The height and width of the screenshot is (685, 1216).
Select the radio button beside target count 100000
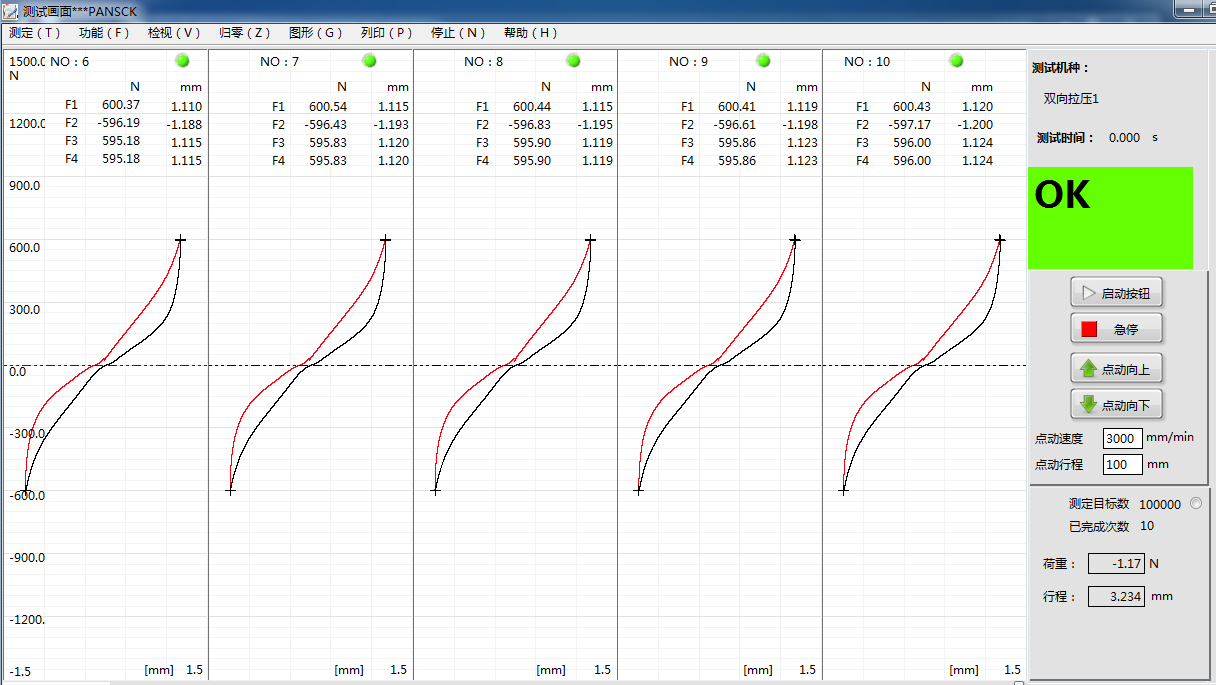[1196, 504]
